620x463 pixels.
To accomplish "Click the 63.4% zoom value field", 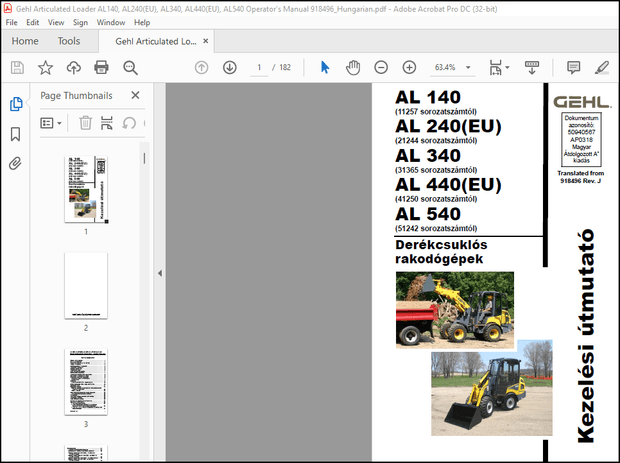I will tap(445, 68).
